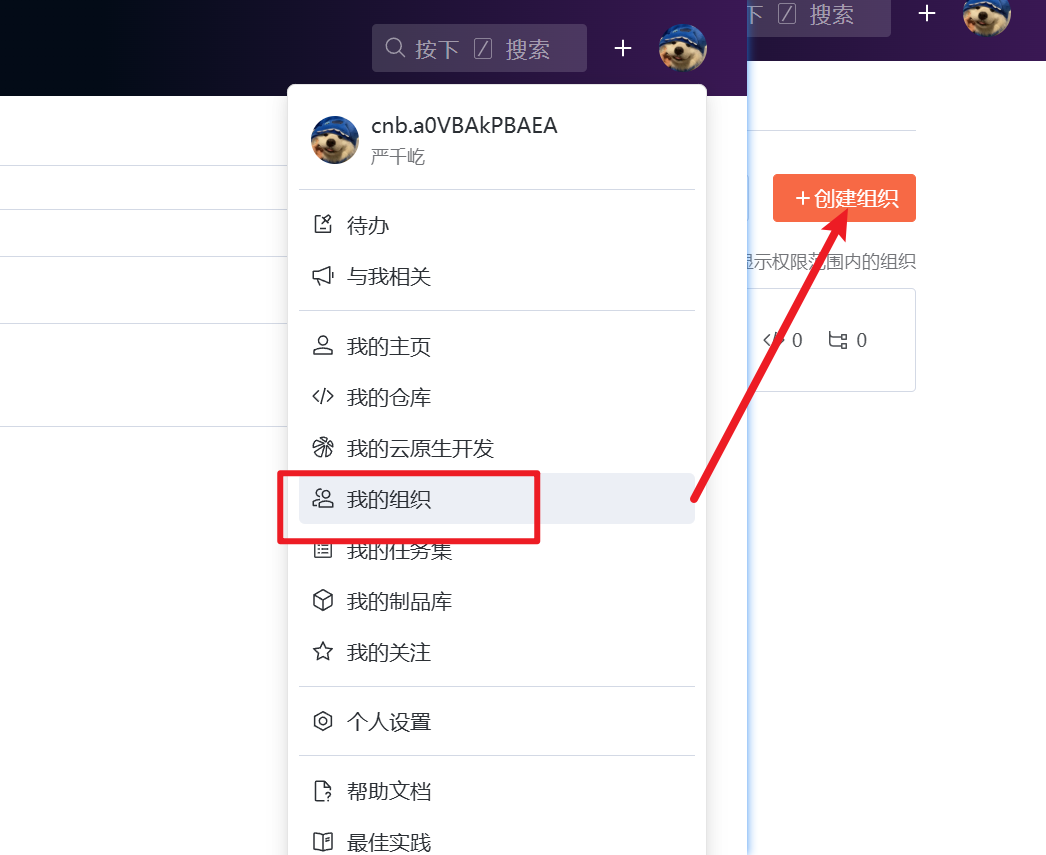Image resolution: width=1046 pixels, height=855 pixels.
Task: Click the sub-organization count icon in the card
Action: pyautogui.click(x=837, y=340)
